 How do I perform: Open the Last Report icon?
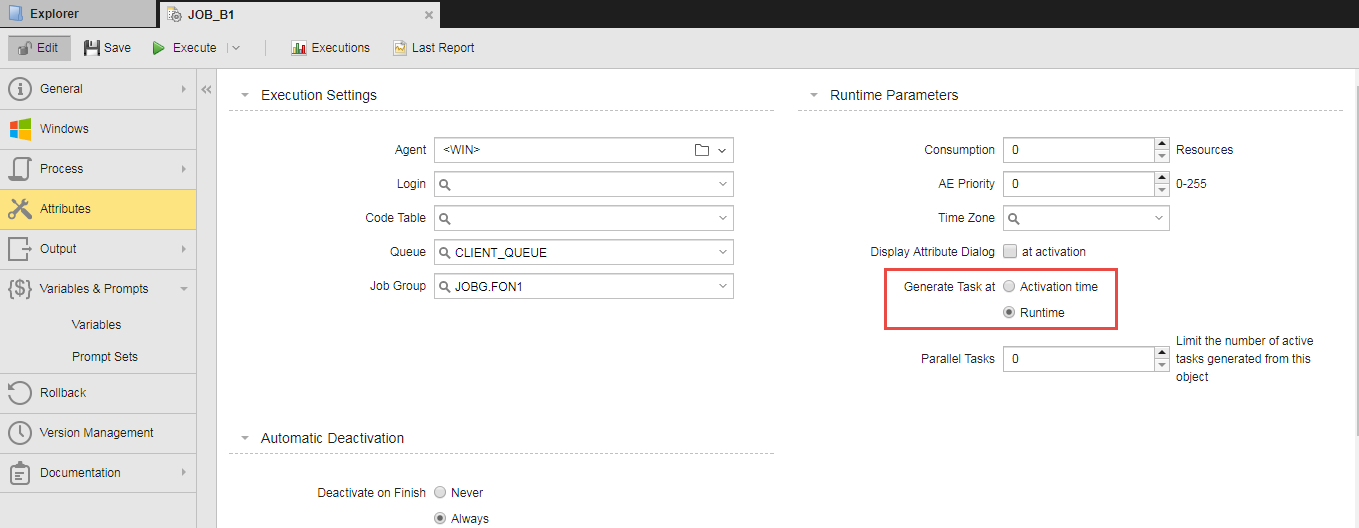(400, 48)
